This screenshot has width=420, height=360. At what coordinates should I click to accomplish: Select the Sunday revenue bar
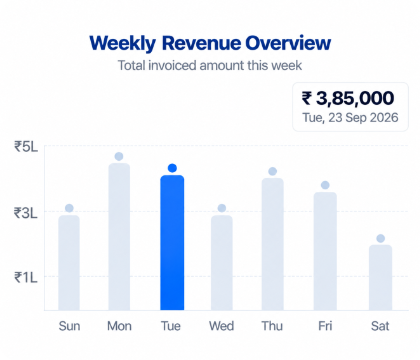[69, 263]
